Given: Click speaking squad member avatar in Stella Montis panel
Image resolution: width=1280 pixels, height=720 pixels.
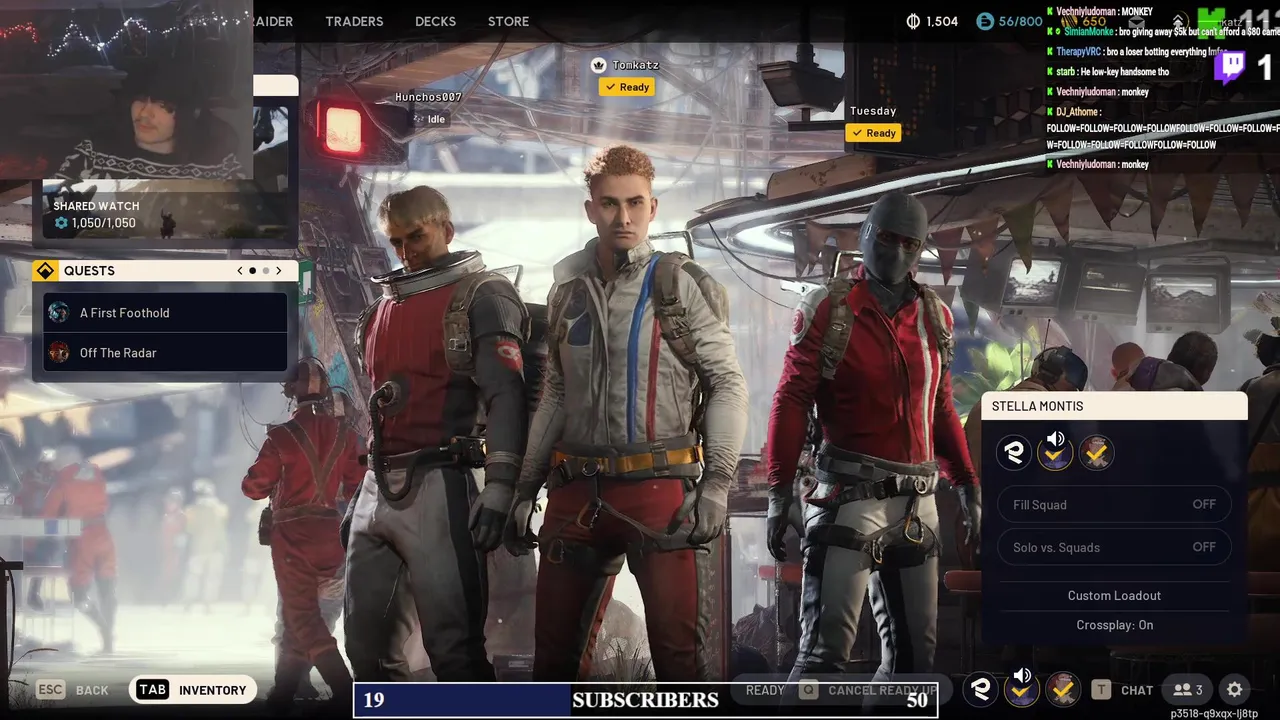Looking at the screenshot, I should 1055,453.
